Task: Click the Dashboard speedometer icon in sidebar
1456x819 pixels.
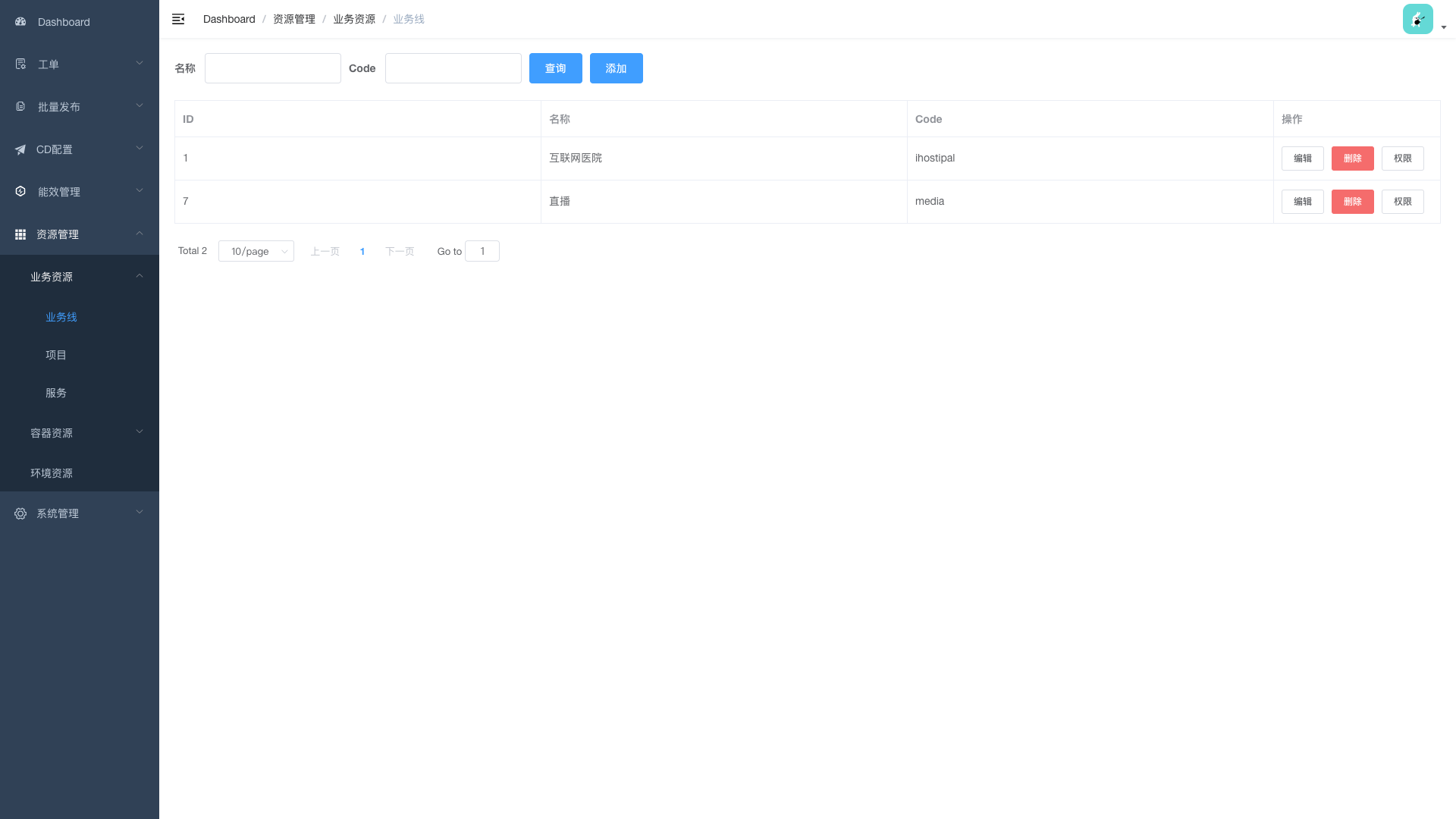Action: 20,22
